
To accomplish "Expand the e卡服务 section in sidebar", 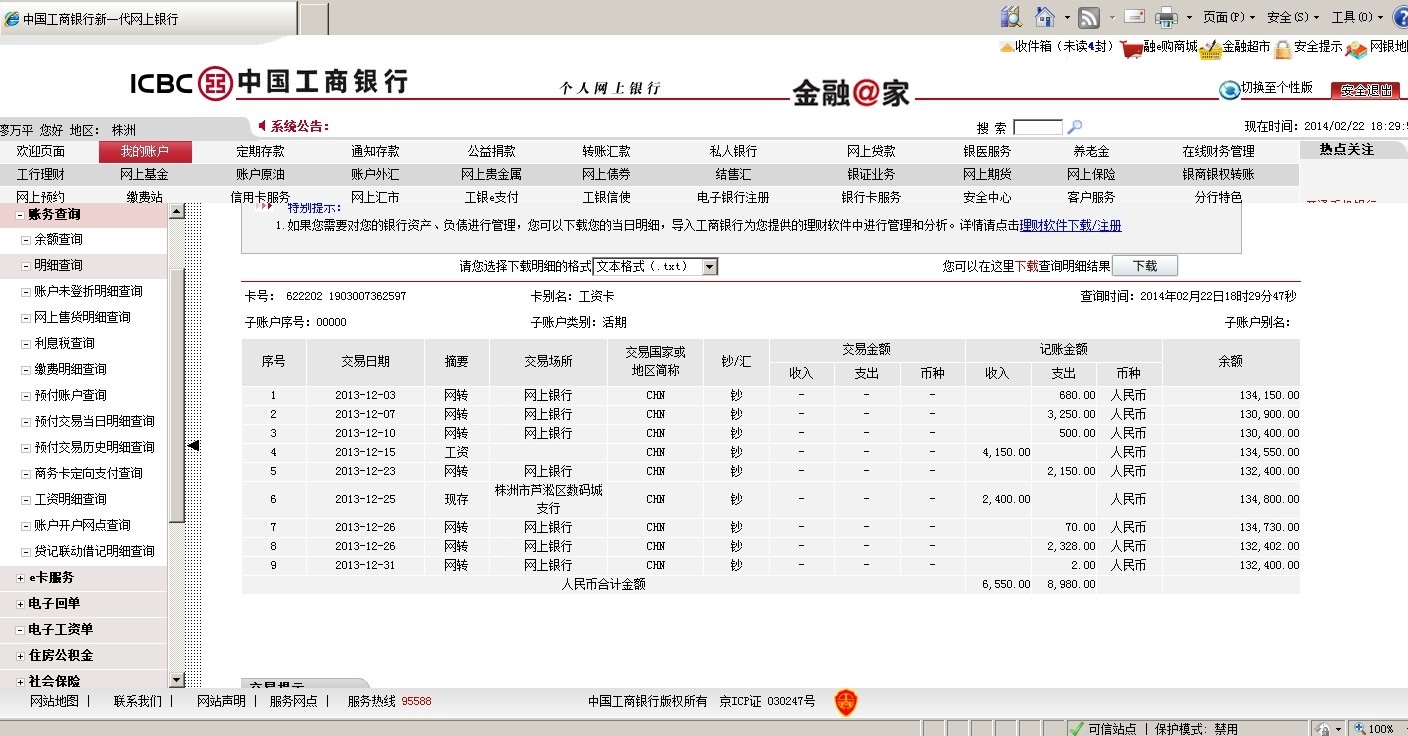I will 21,578.
